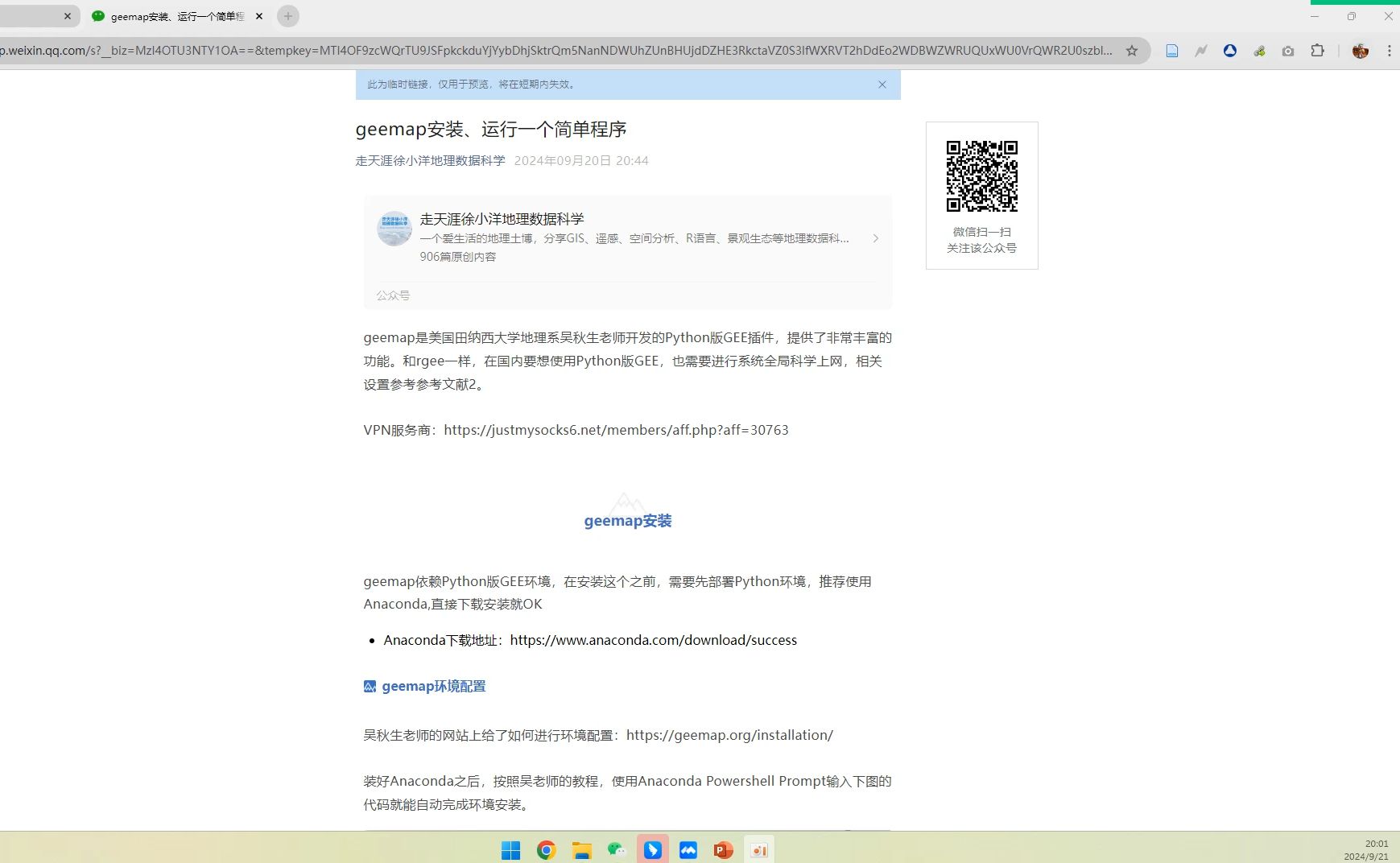Open the Chrome three-dot menu

(x=1390, y=51)
